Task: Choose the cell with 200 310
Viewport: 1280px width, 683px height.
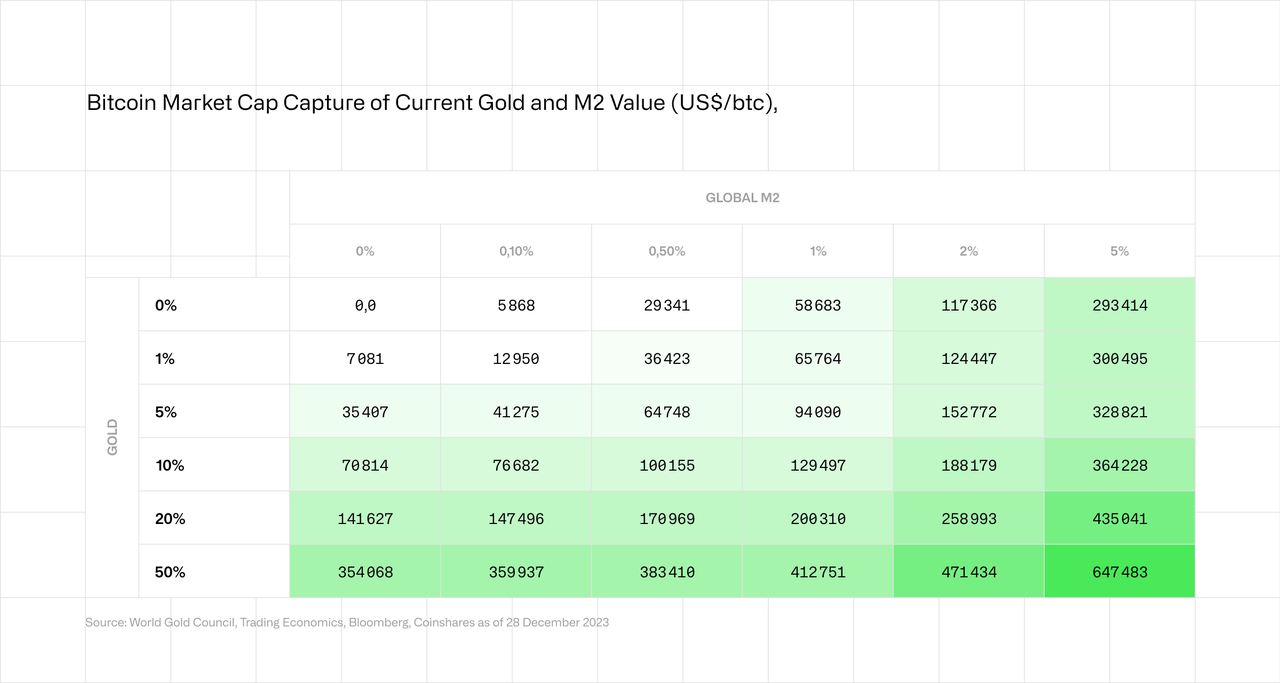Action: 818,518
